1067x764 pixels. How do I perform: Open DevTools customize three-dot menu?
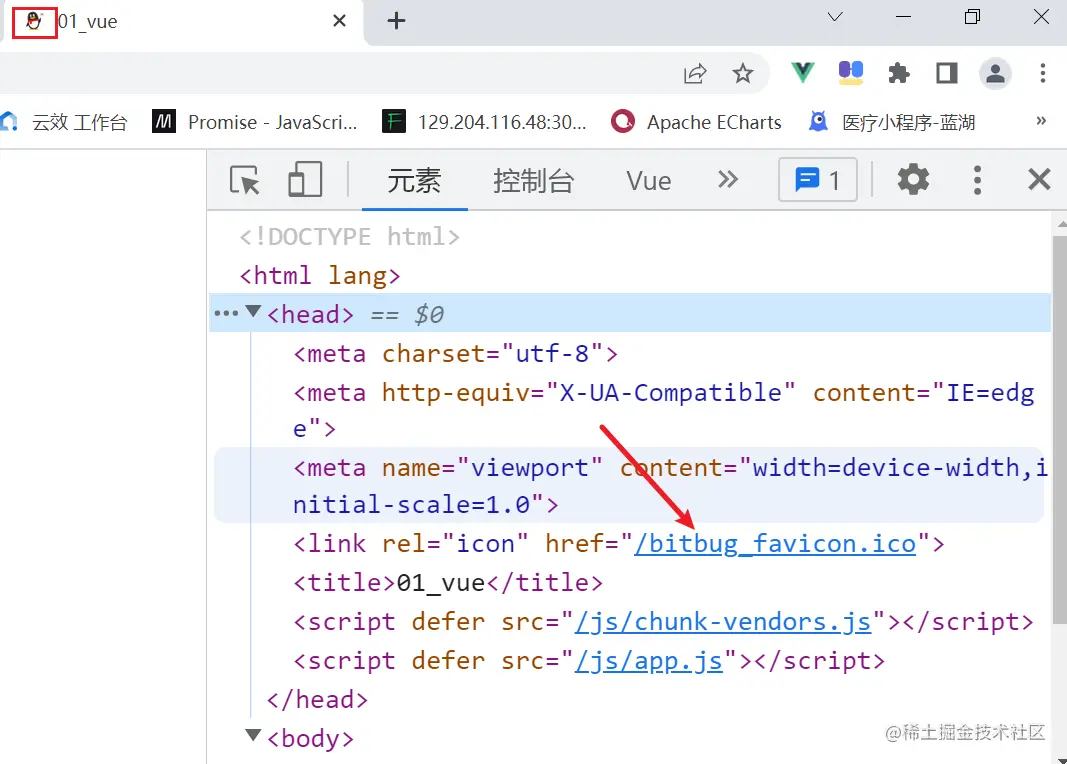point(977,180)
